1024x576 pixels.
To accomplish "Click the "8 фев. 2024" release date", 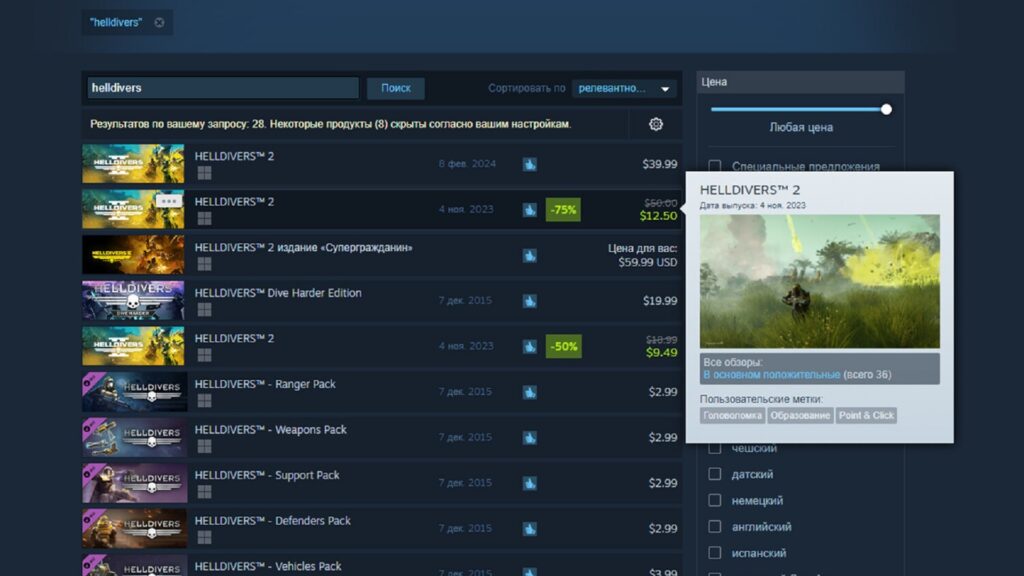I will 467,164.
